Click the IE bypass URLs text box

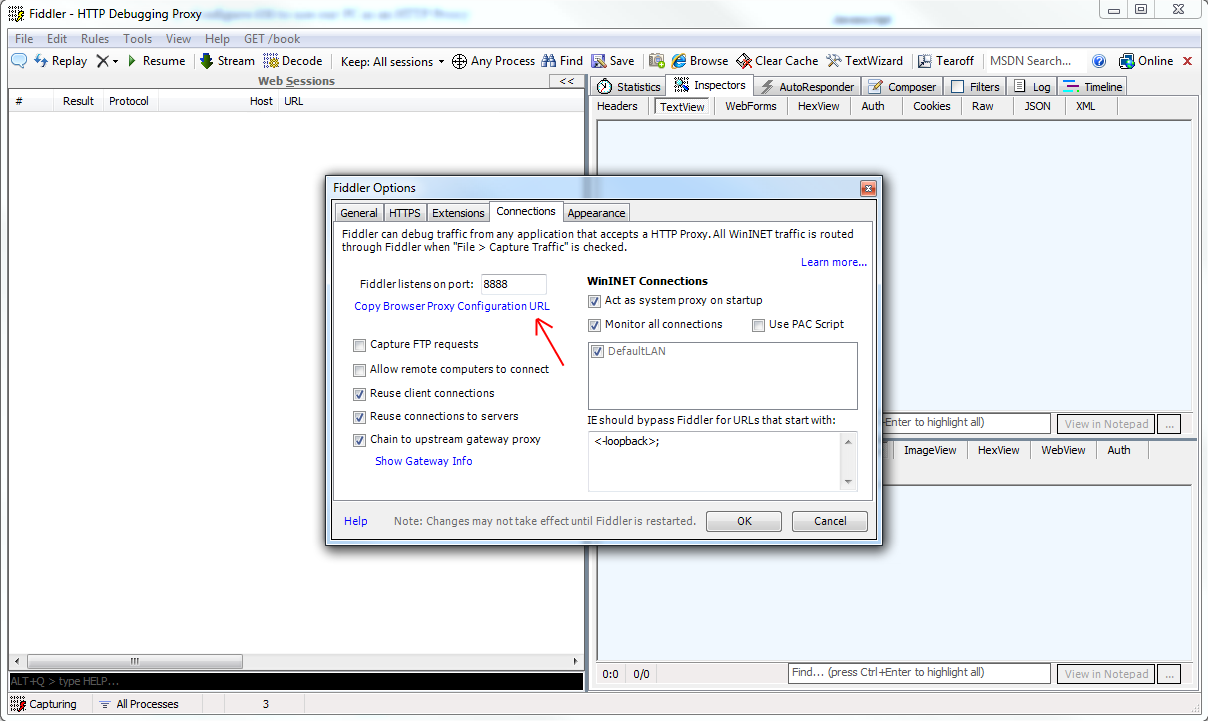(722, 461)
